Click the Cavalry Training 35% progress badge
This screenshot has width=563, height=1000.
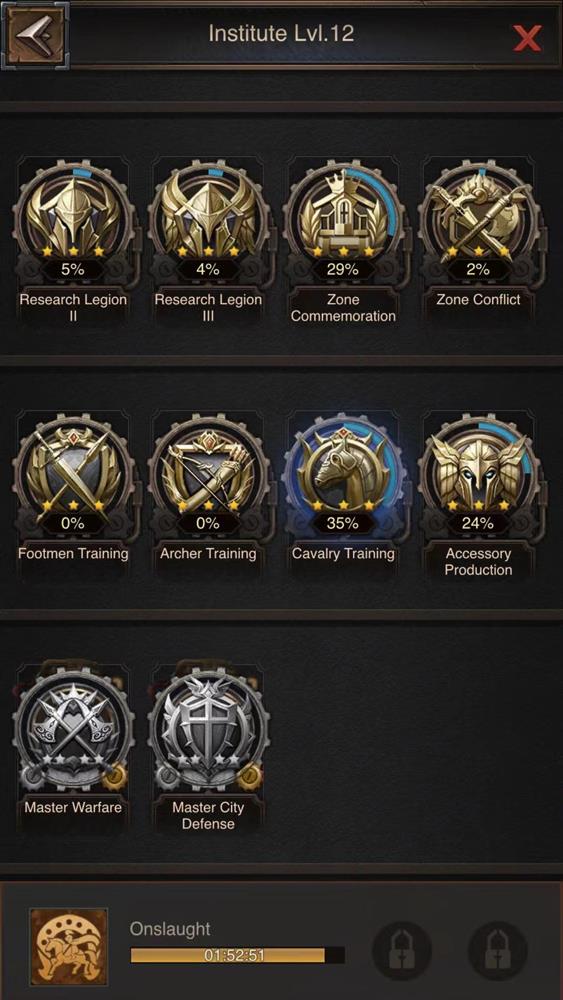click(x=343, y=524)
